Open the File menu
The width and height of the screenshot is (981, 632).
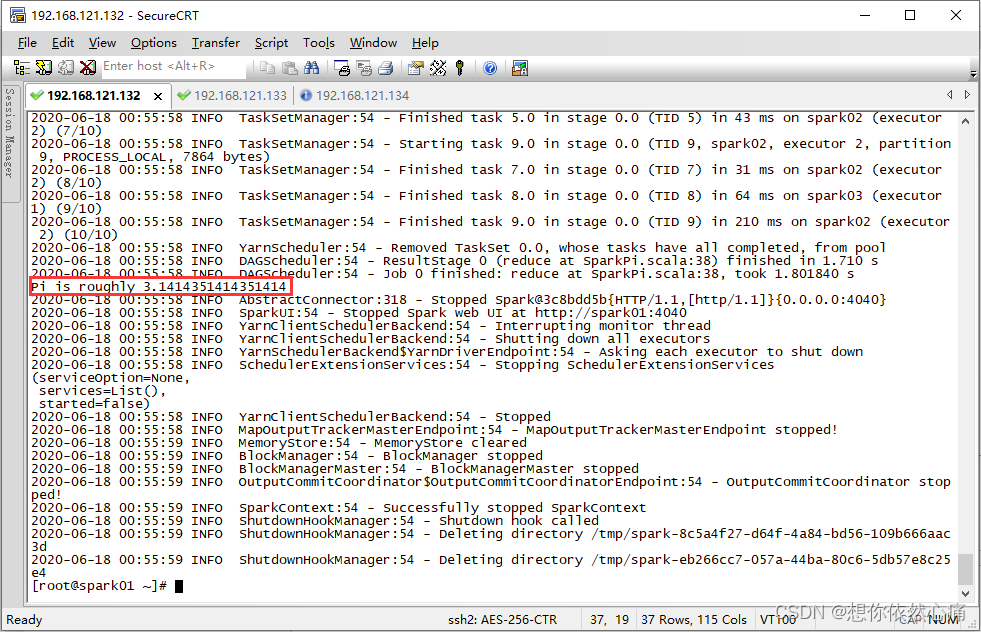coord(27,43)
